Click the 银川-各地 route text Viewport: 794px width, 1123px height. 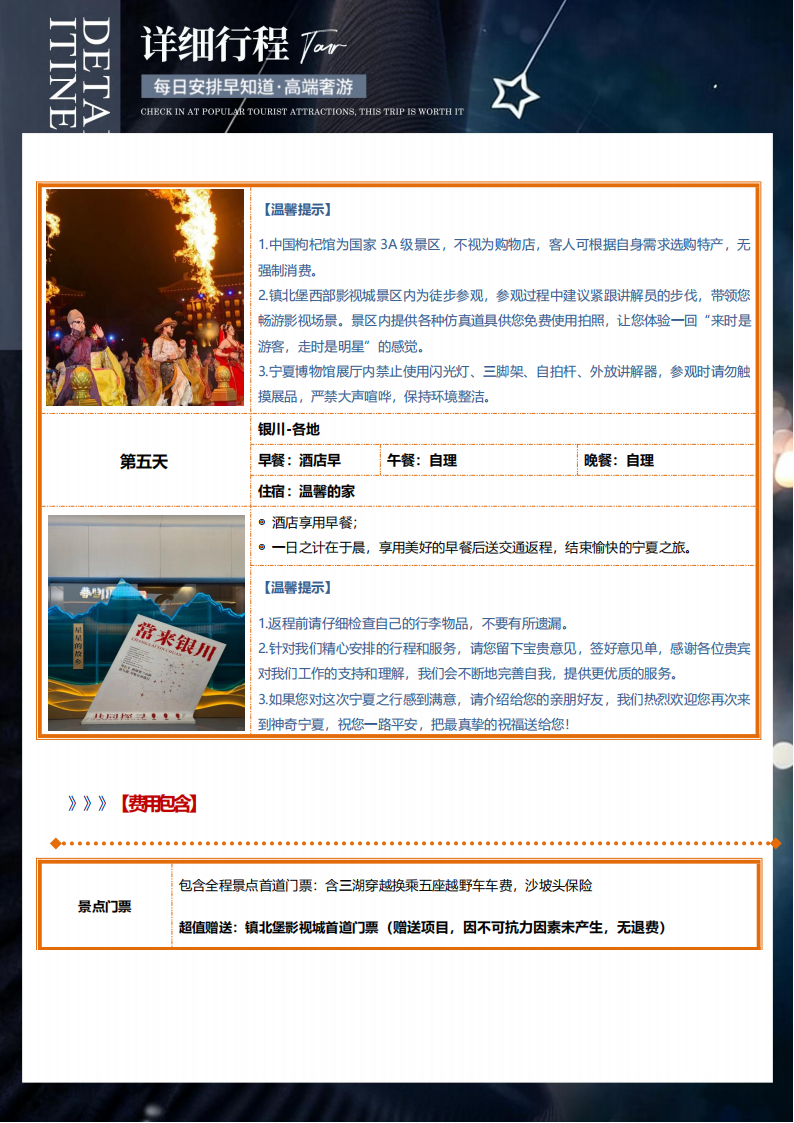[289, 429]
